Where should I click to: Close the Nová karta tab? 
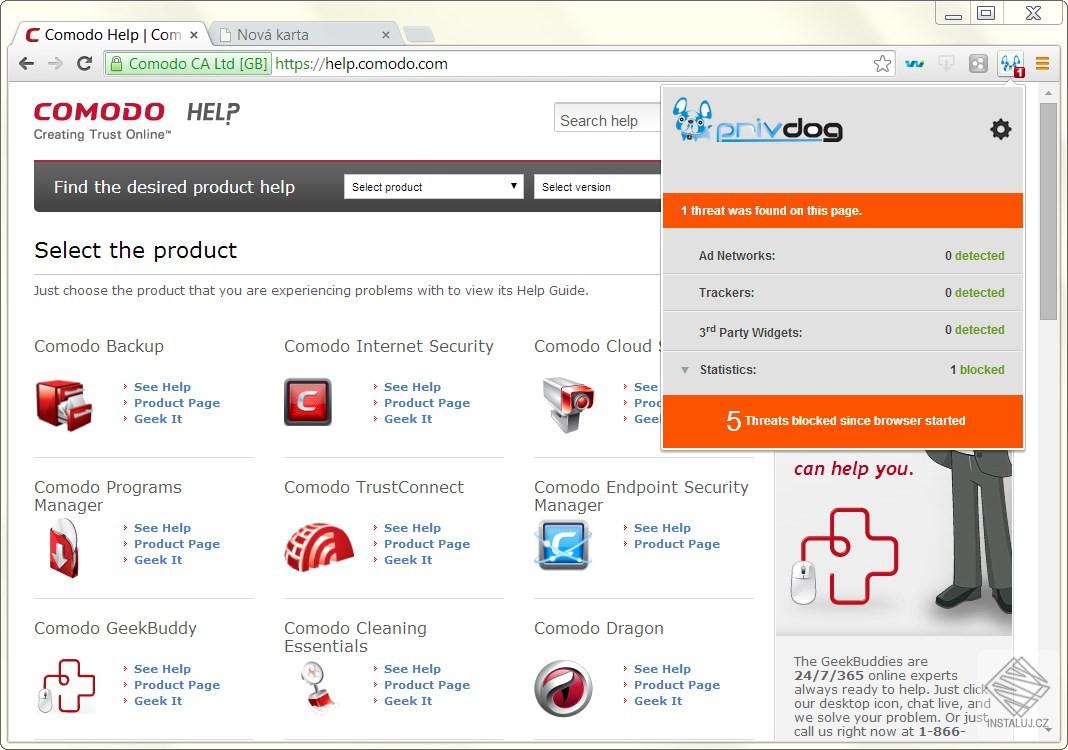[386, 35]
